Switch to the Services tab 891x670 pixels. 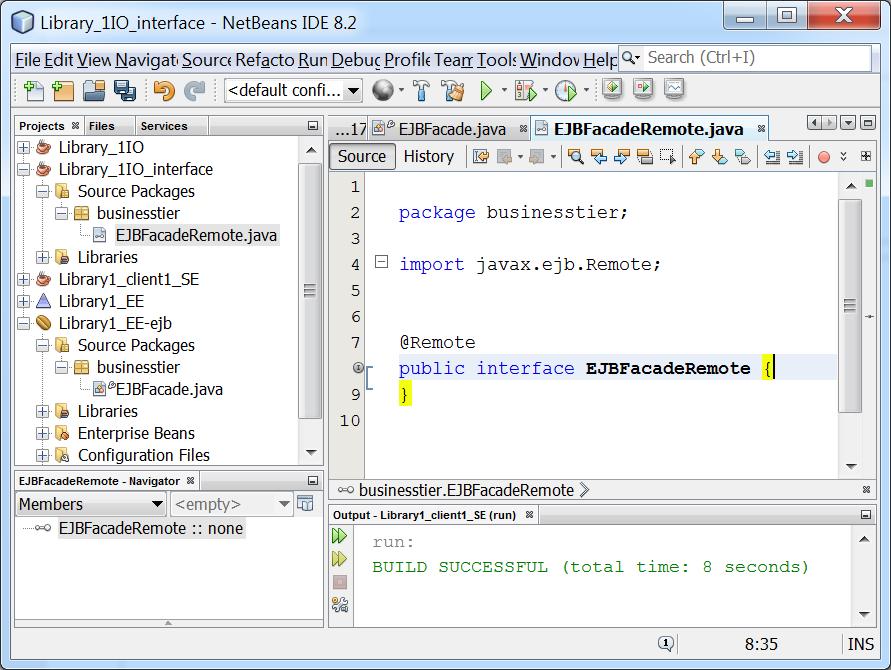[x=164, y=126]
